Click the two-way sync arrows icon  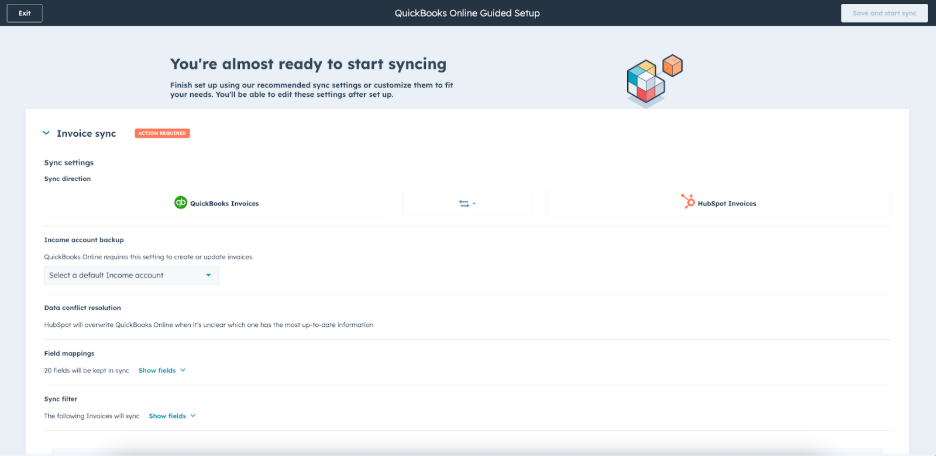(464, 203)
